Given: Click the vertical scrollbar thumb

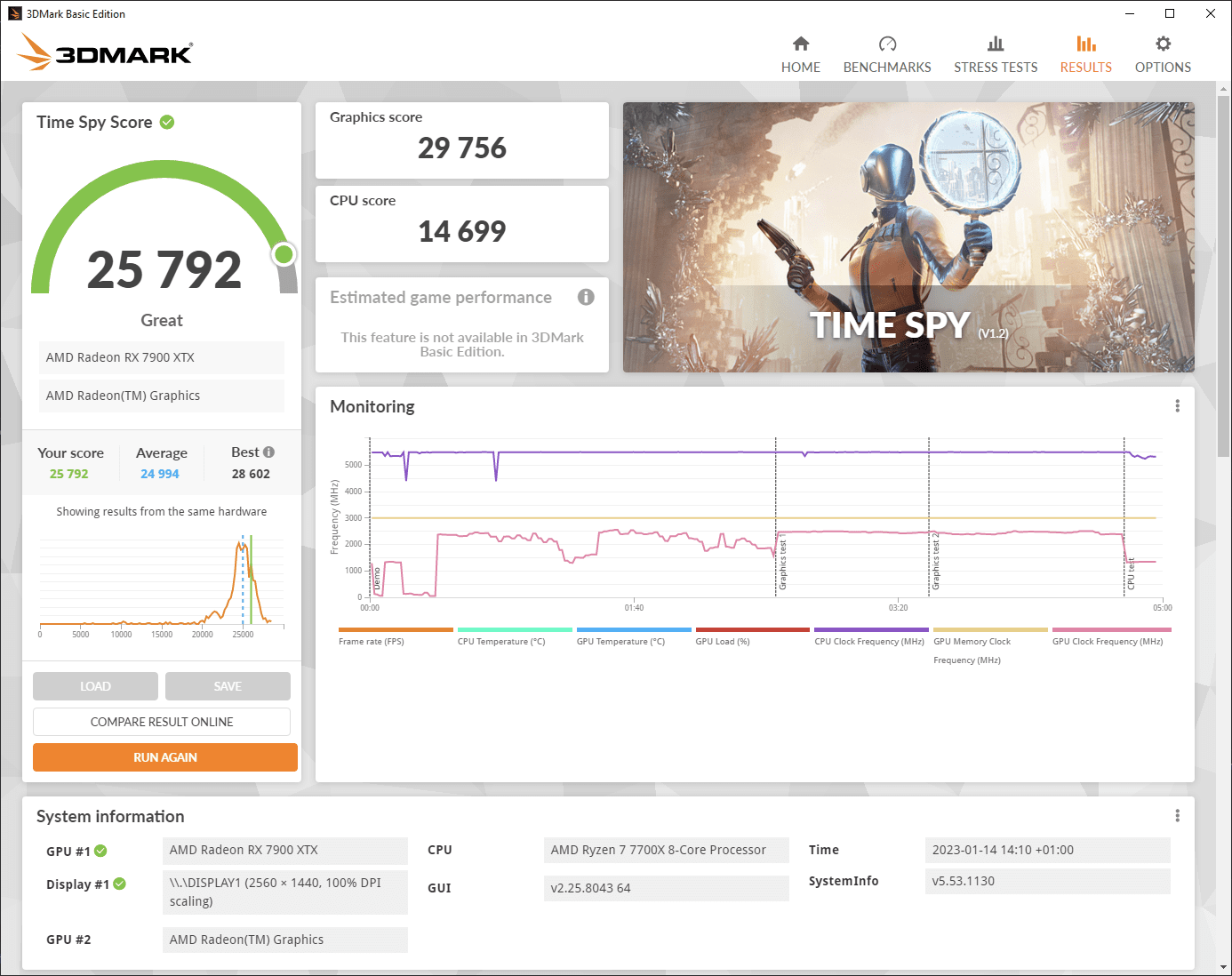Looking at the screenshot, I should tap(1224, 276).
